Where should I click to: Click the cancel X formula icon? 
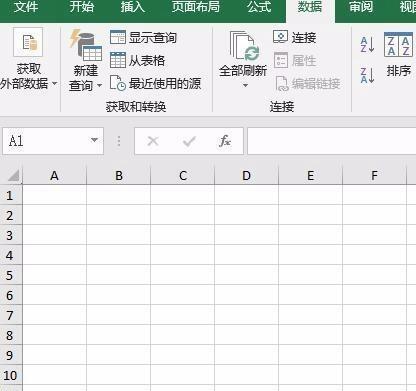click(153, 141)
